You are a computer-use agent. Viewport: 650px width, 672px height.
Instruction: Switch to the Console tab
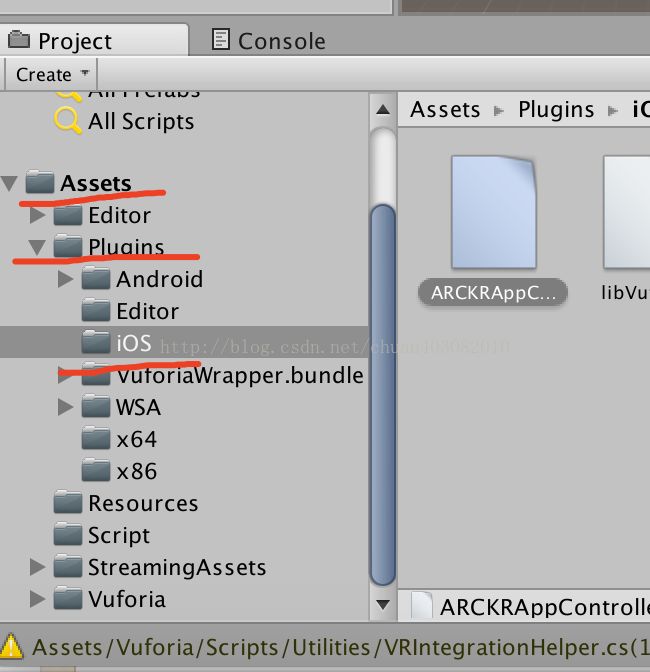tap(268, 41)
